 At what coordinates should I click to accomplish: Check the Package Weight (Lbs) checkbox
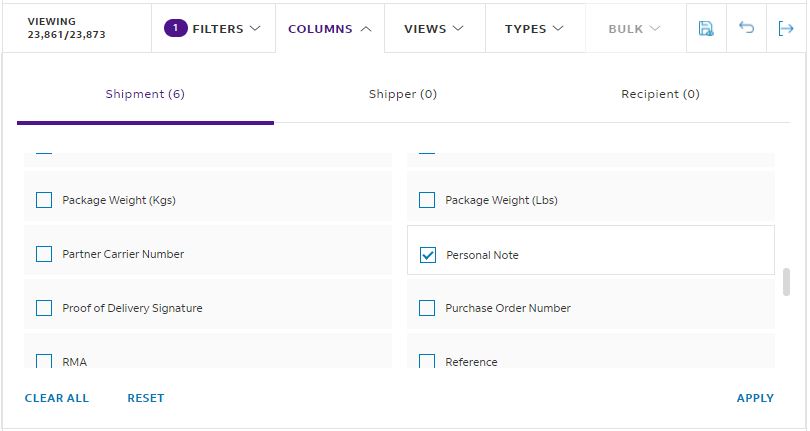427,200
